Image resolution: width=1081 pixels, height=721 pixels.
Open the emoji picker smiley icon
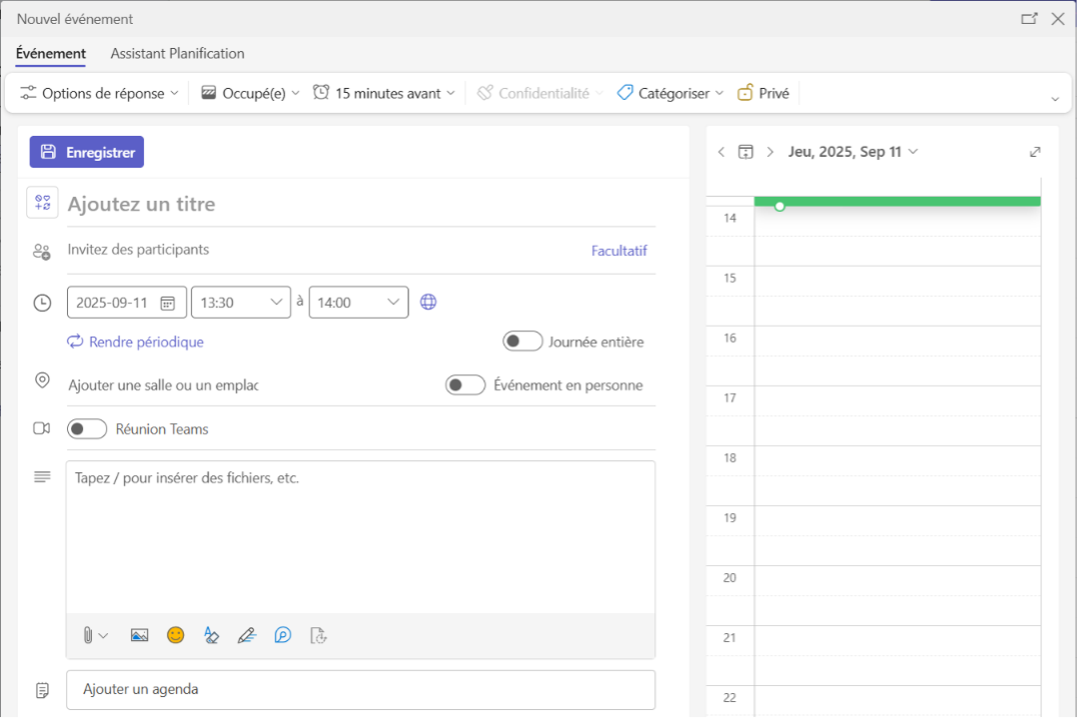pyautogui.click(x=176, y=635)
